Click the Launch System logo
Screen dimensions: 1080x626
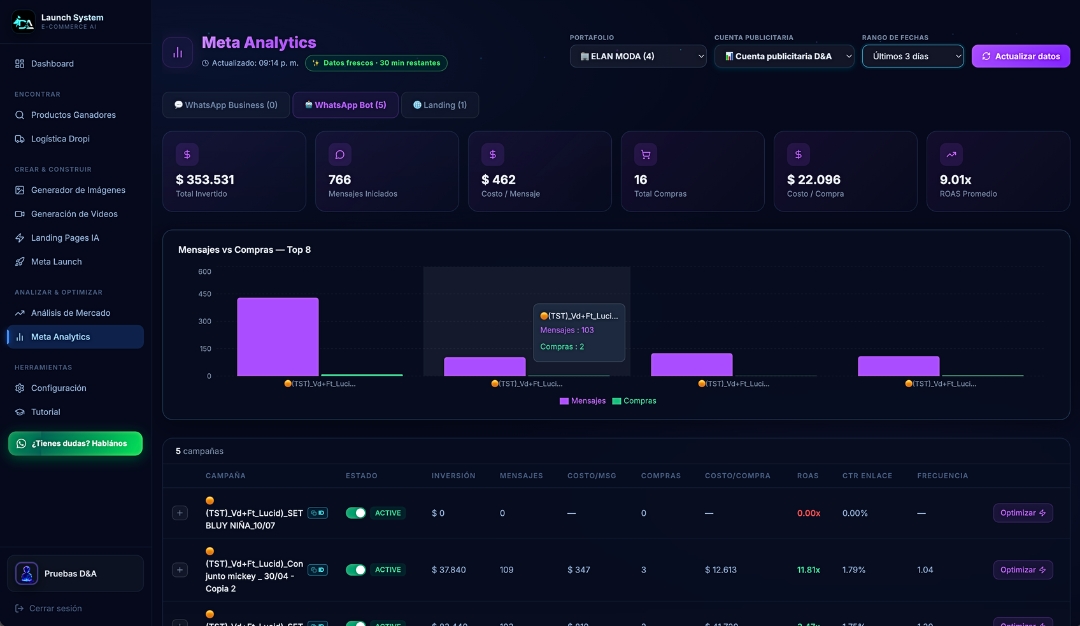[23, 22]
